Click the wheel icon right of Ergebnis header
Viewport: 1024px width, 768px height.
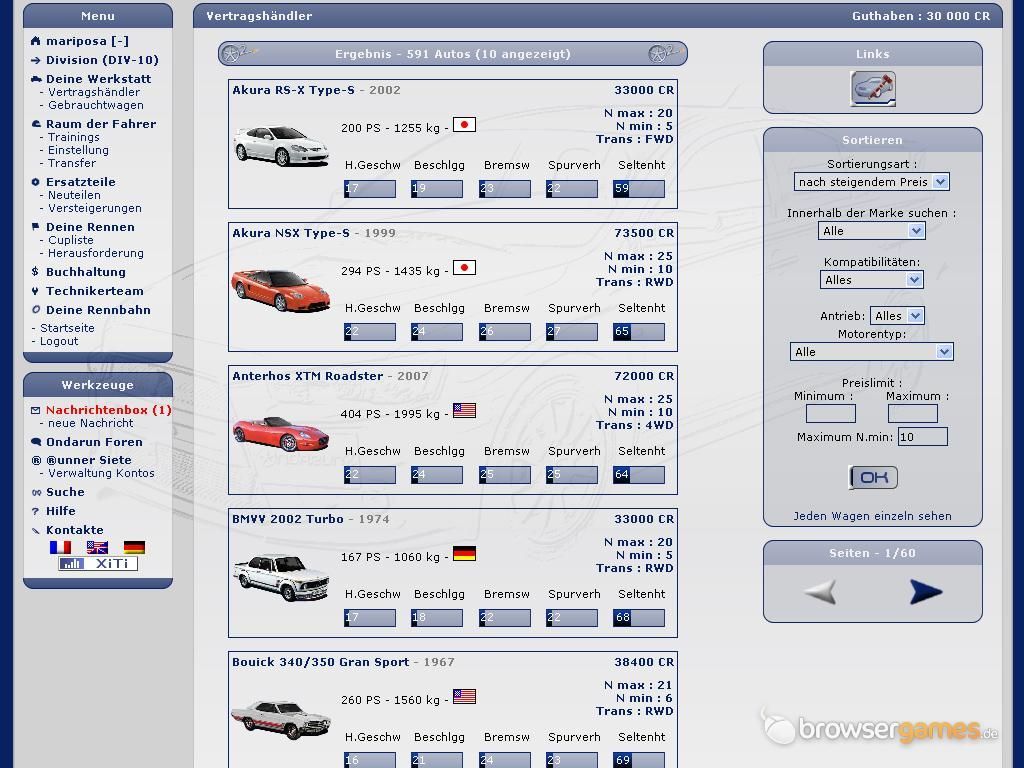(658, 54)
